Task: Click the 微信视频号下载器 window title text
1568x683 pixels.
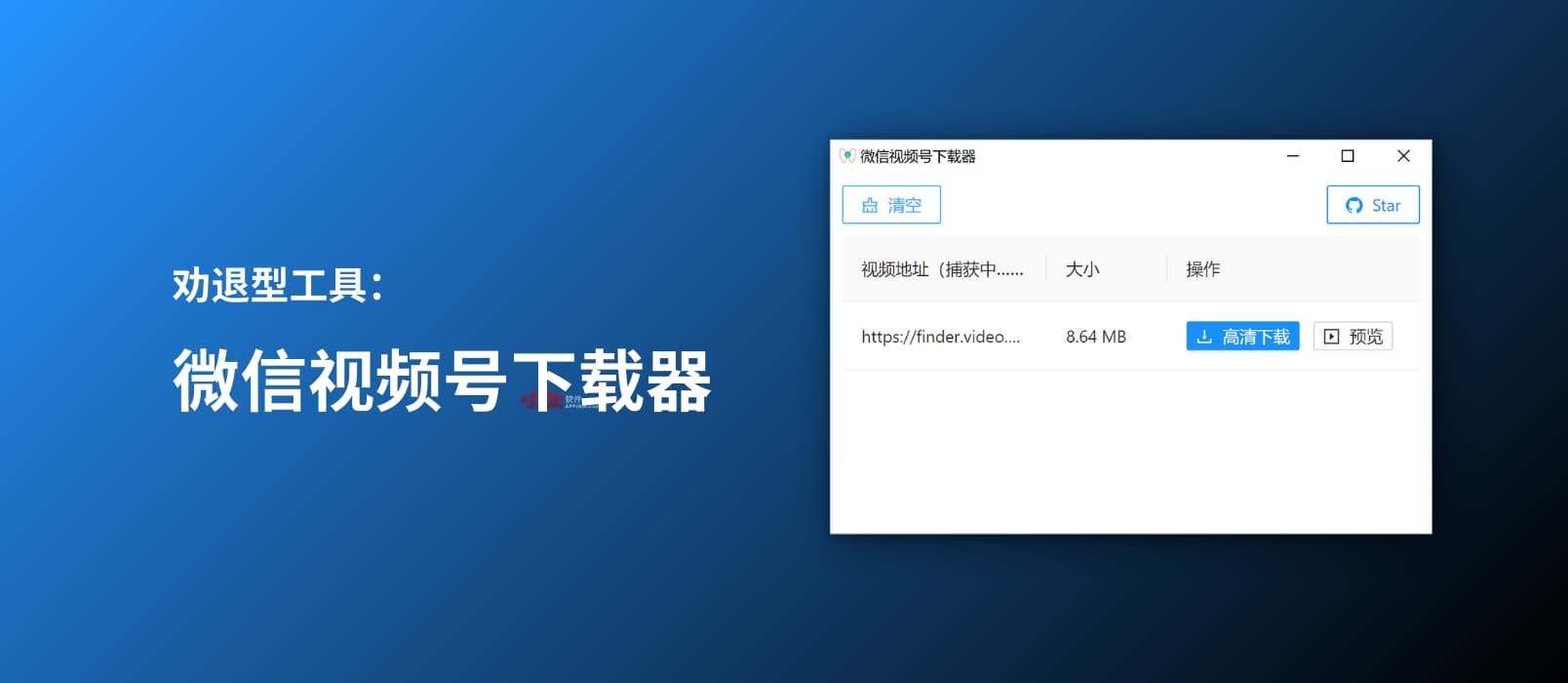Action: tap(918, 156)
